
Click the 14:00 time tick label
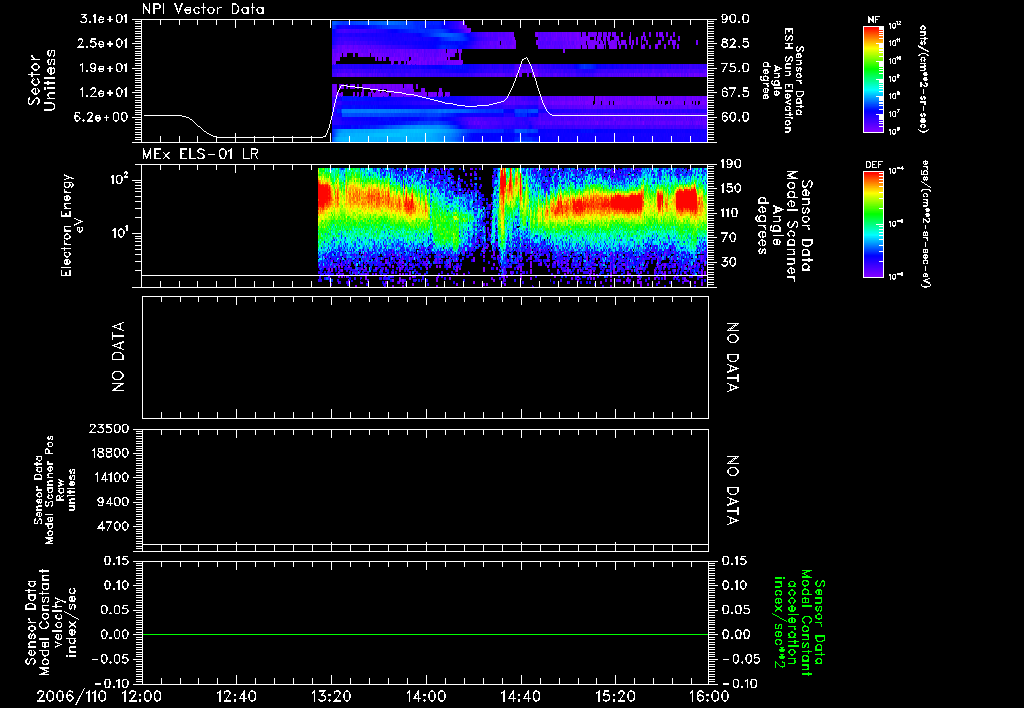tap(426, 696)
